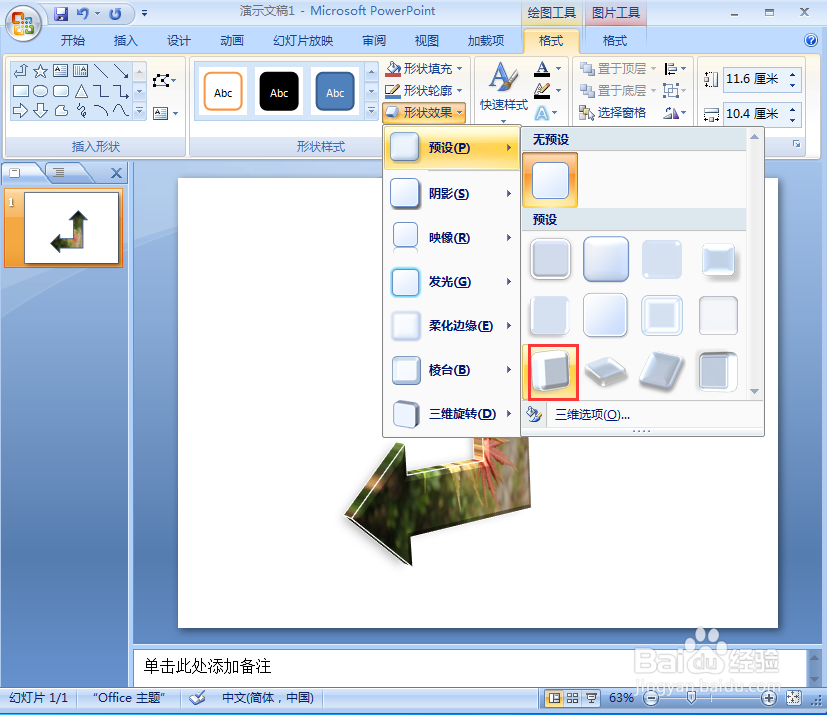Switch to the outline pane tab
827x715 pixels.
(x=59, y=172)
